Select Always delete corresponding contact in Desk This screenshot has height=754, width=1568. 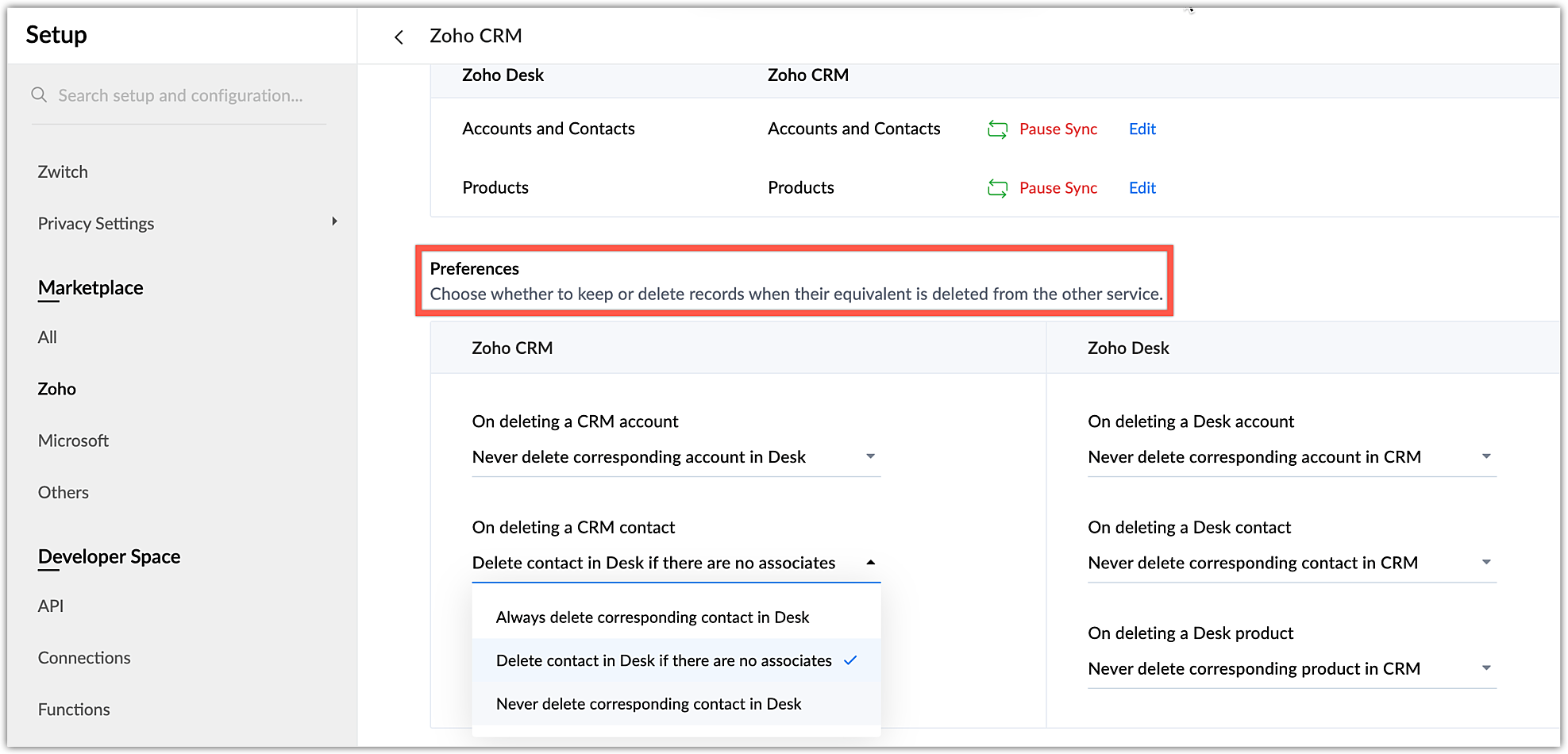652,617
